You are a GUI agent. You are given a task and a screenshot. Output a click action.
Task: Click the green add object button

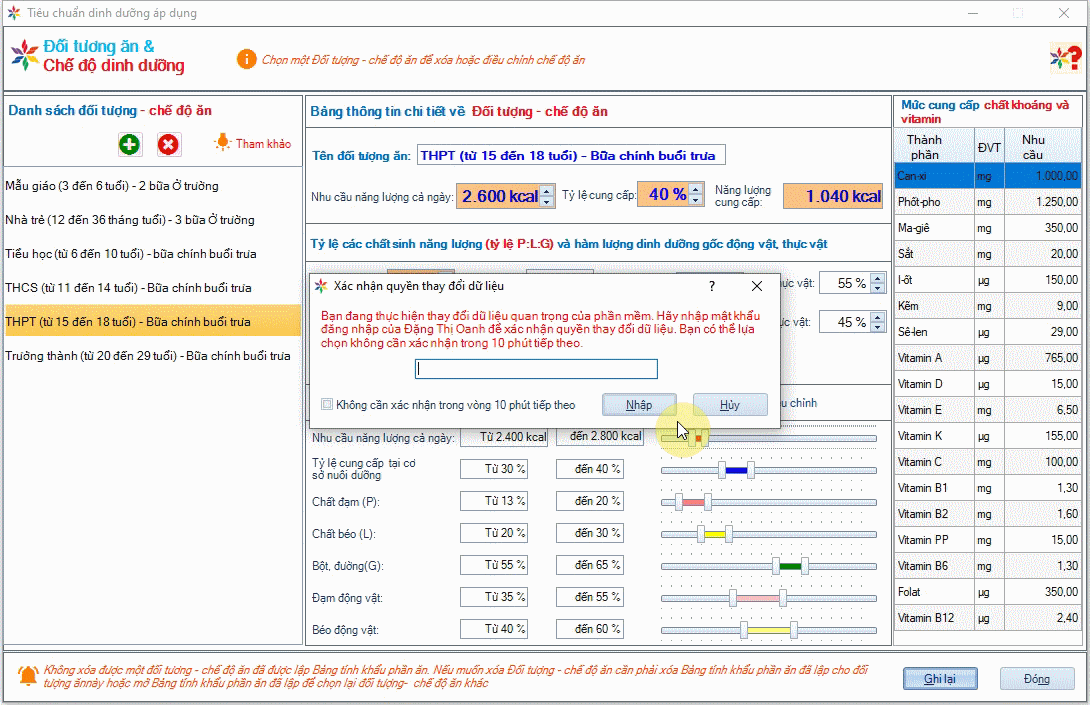click(x=129, y=145)
